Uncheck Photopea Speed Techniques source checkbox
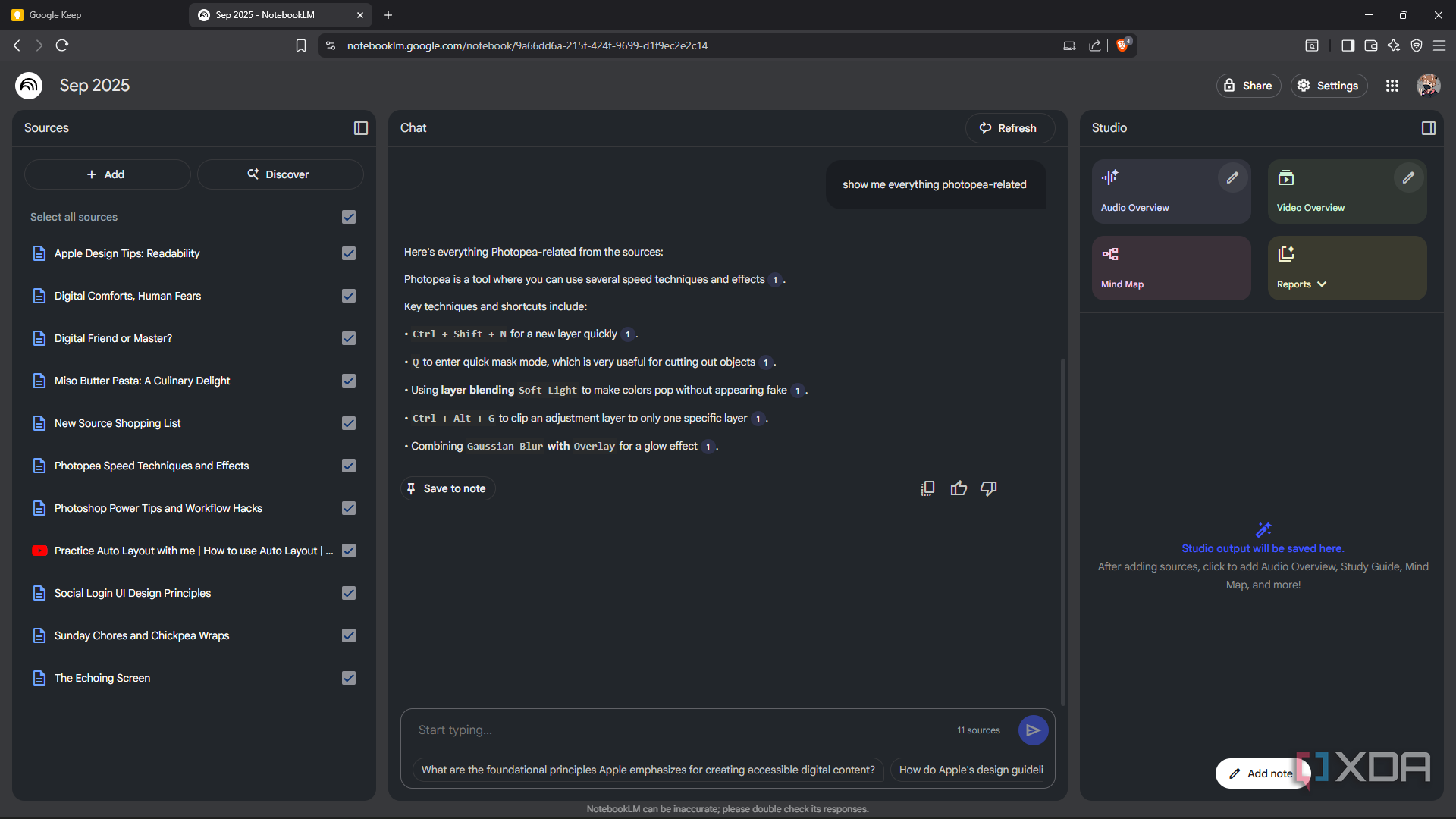The width and height of the screenshot is (1456, 819). 349,466
